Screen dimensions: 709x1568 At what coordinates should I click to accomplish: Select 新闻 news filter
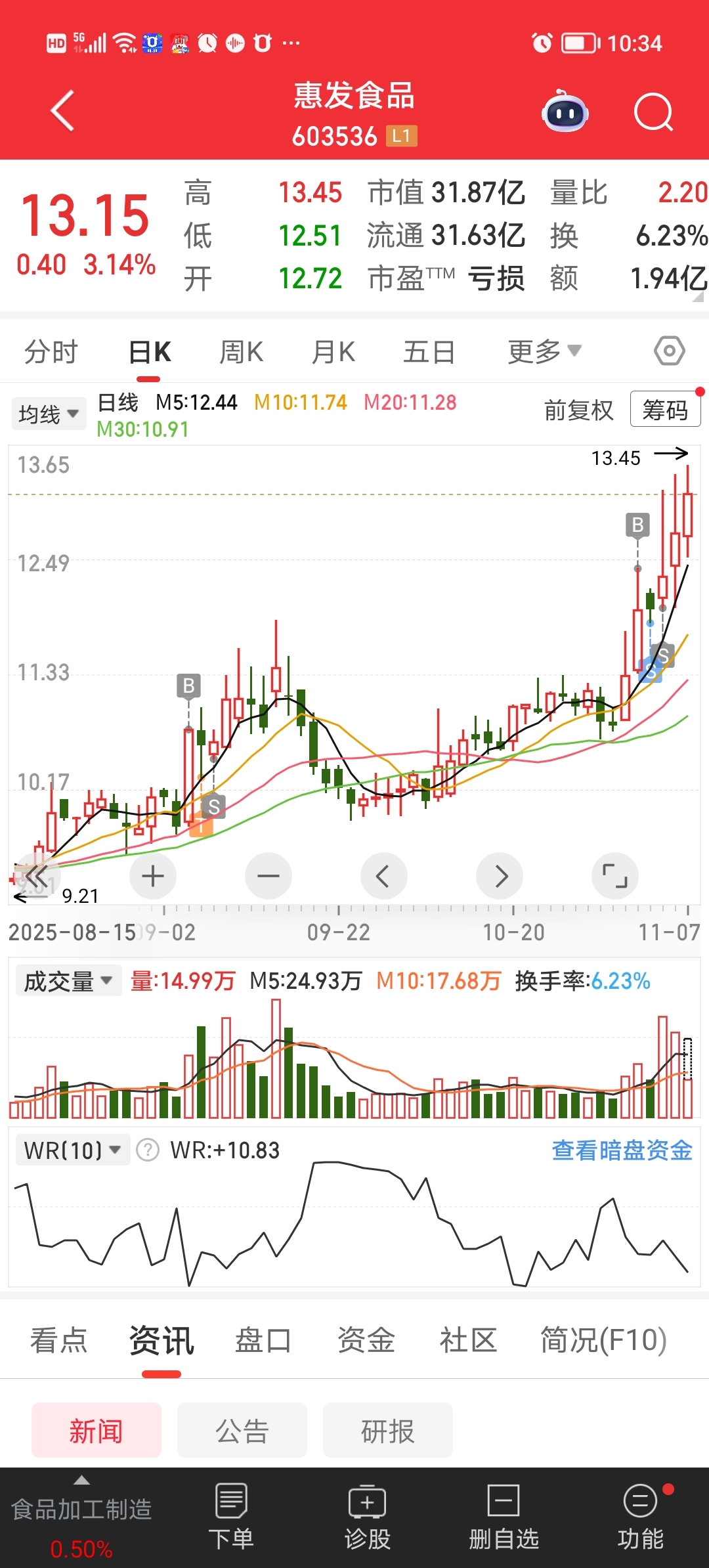coord(97,1430)
